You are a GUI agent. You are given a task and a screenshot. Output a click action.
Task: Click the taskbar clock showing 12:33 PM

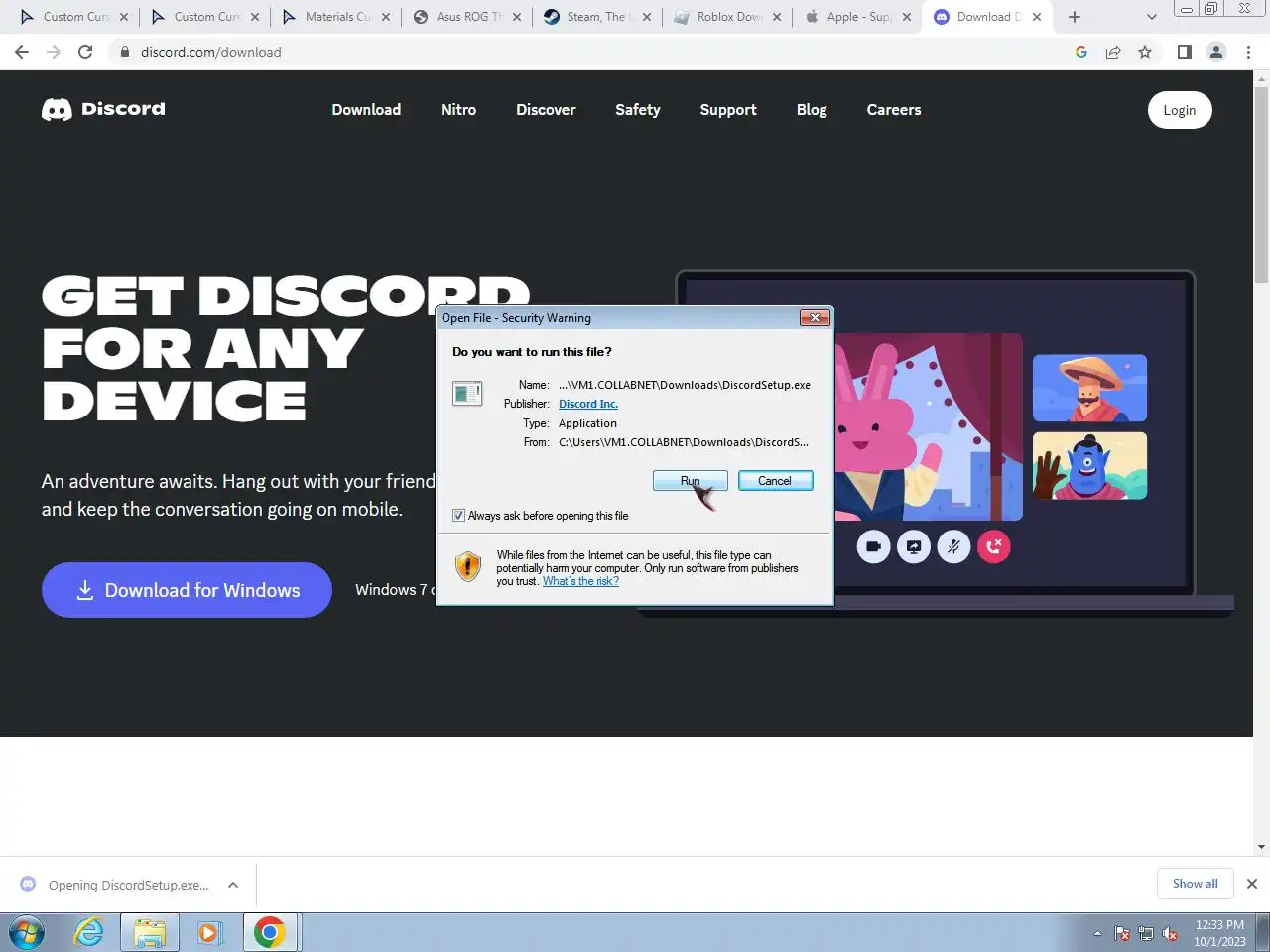pyautogui.click(x=1219, y=933)
